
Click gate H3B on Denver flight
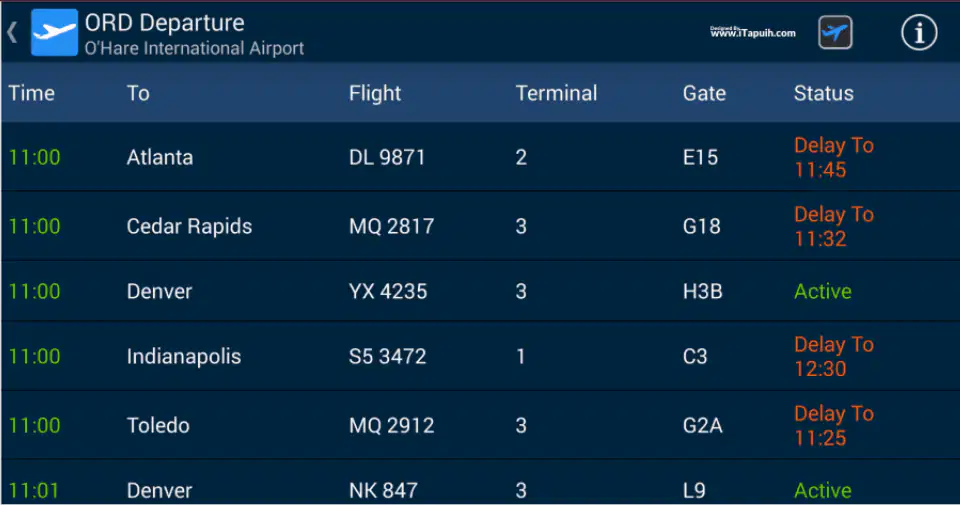pyautogui.click(x=702, y=291)
